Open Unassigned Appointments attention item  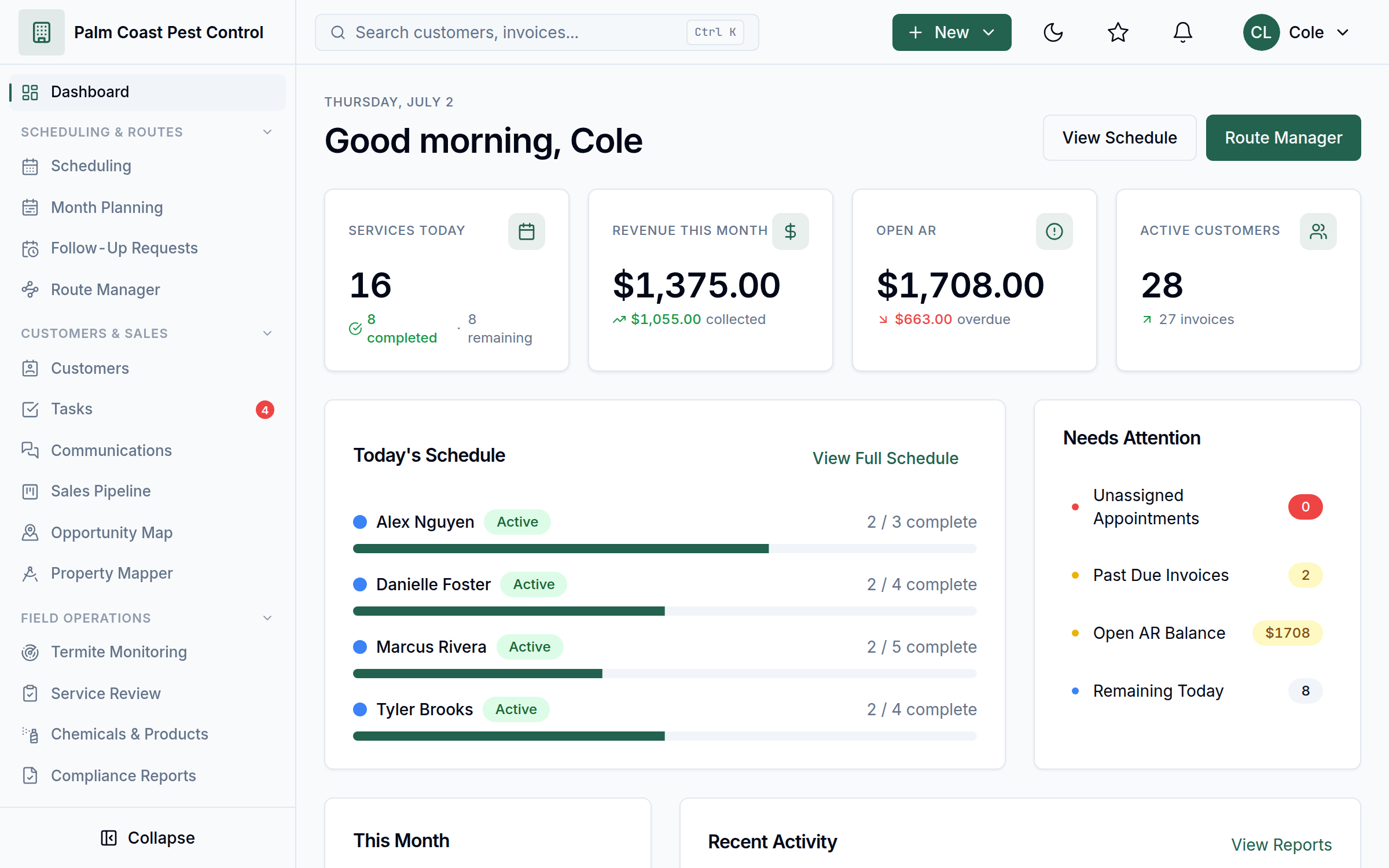(x=1197, y=507)
